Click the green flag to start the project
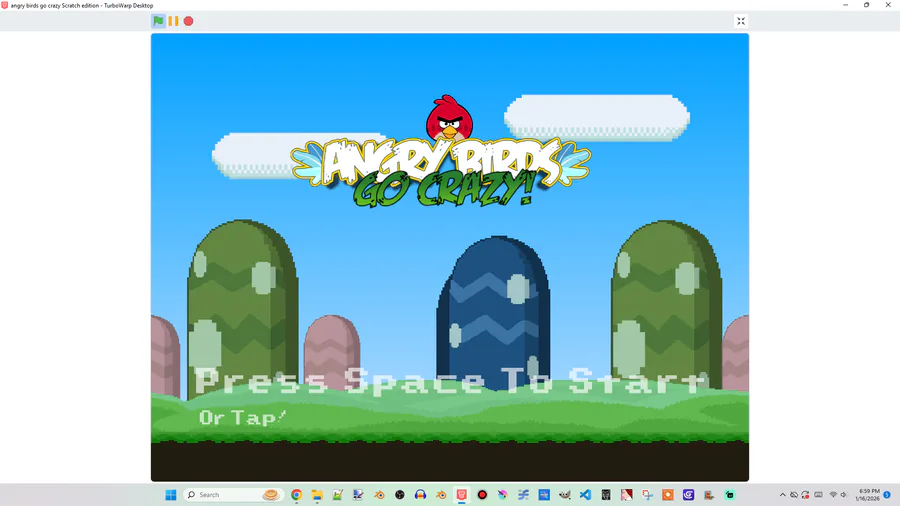This screenshot has width=900, height=506. (158, 21)
